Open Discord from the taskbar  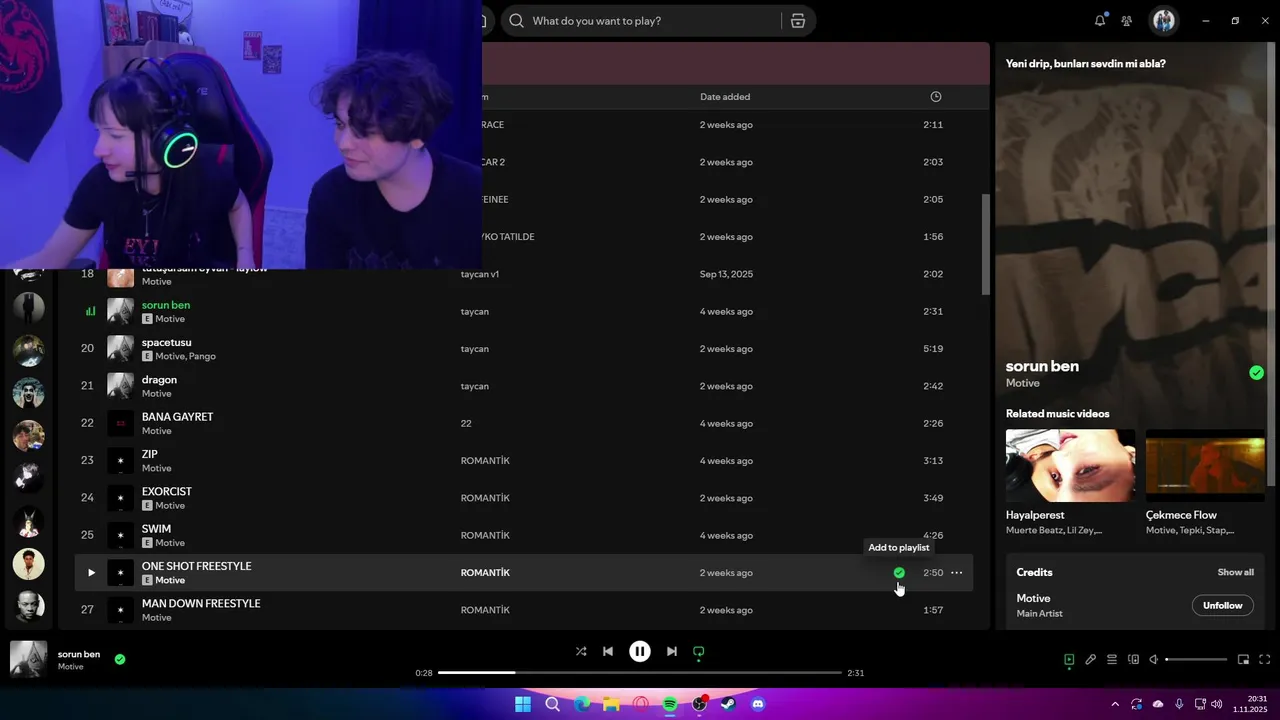pyautogui.click(x=757, y=704)
